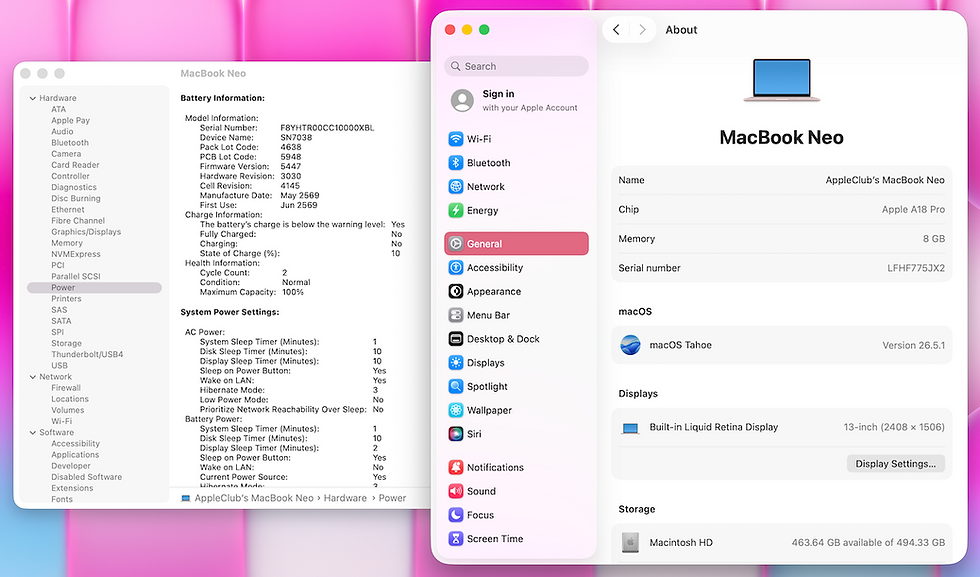Image resolution: width=980 pixels, height=577 pixels.
Task: Select Storage in System Information sidebar
Action: [x=66, y=343]
